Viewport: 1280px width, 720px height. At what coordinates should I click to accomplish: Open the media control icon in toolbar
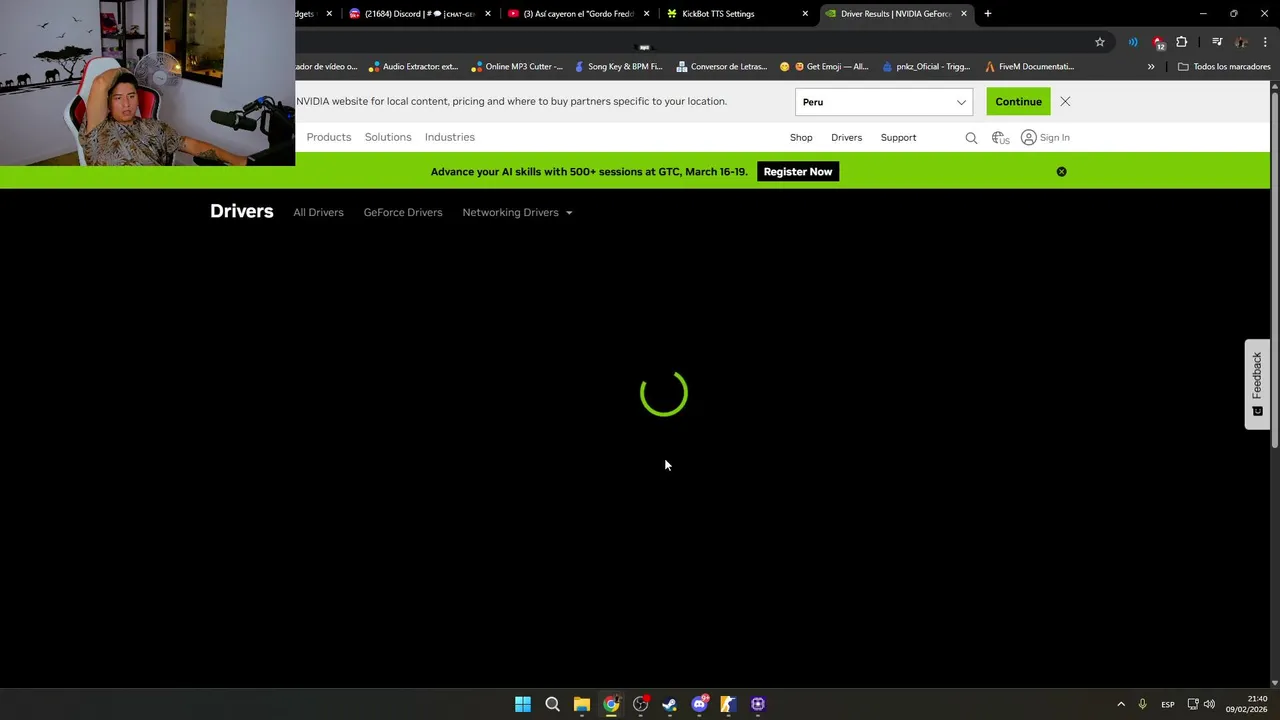(x=1217, y=42)
